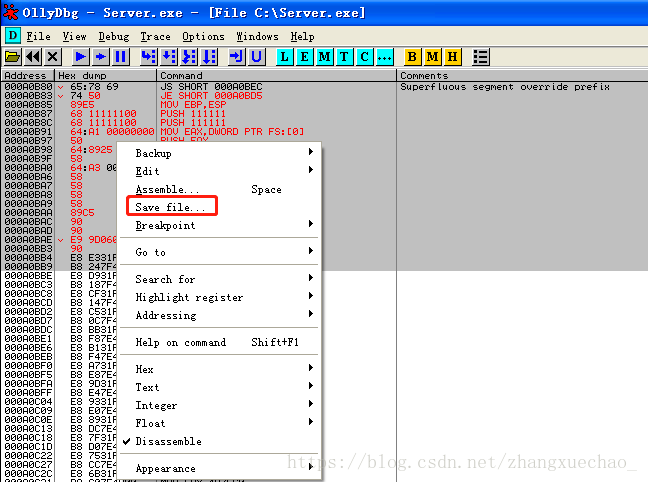Viewport: 648px width, 482px height.
Task: Click the options list icon in toolbar
Action: pyautogui.click(x=481, y=57)
